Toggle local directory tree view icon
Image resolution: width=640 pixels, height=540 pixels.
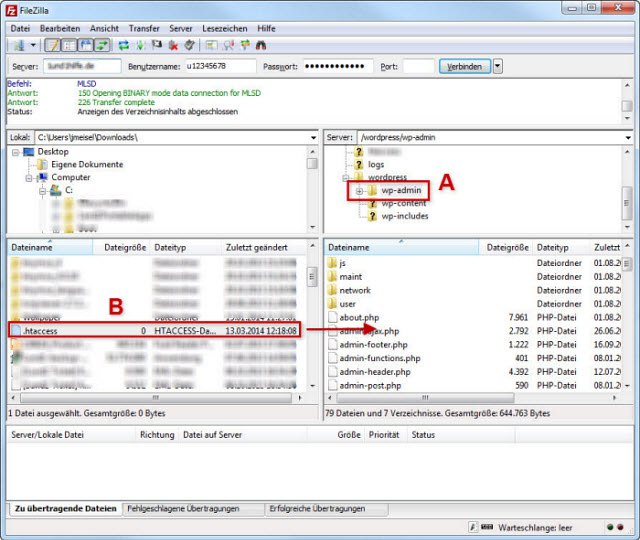(x=67, y=45)
